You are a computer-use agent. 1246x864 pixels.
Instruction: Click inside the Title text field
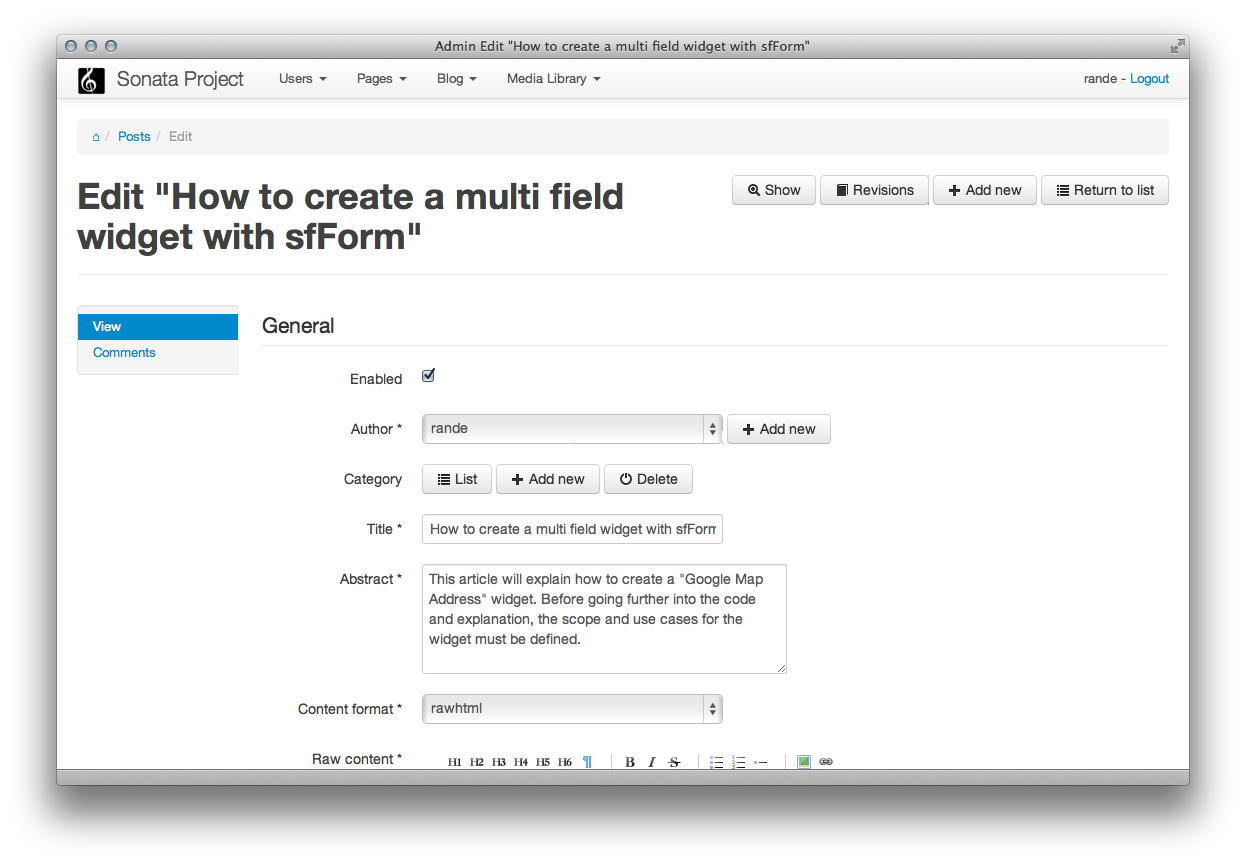572,529
